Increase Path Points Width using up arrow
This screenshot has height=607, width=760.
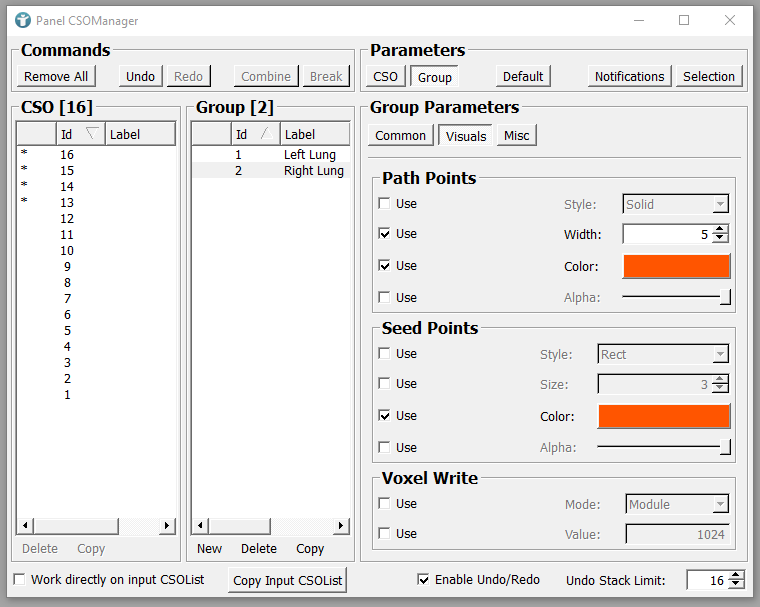pos(720,229)
